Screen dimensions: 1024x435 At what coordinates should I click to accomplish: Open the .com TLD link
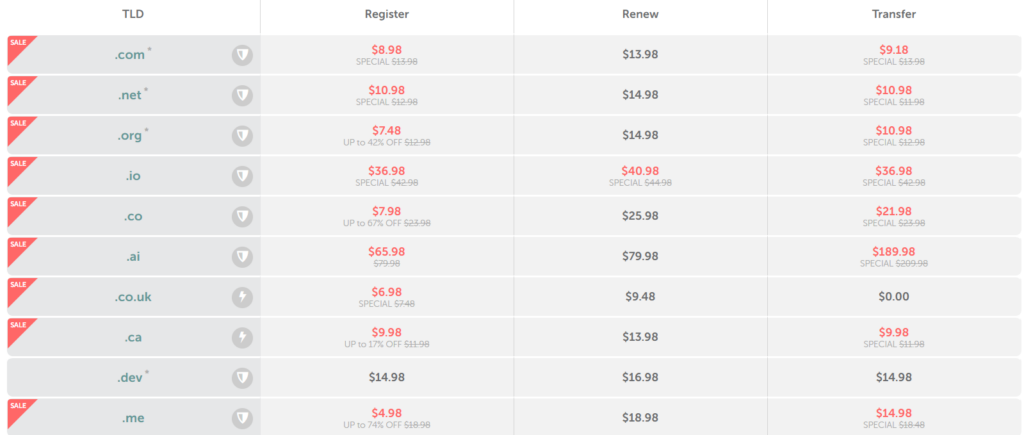coord(129,55)
